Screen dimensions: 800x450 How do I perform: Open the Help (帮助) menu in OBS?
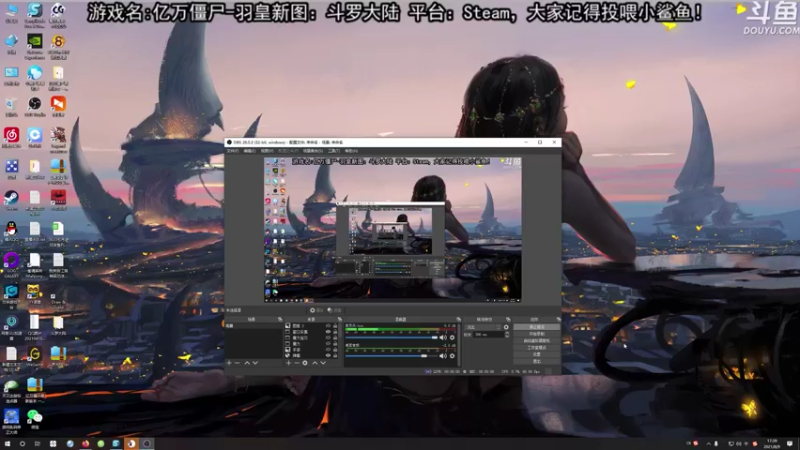click(351, 151)
